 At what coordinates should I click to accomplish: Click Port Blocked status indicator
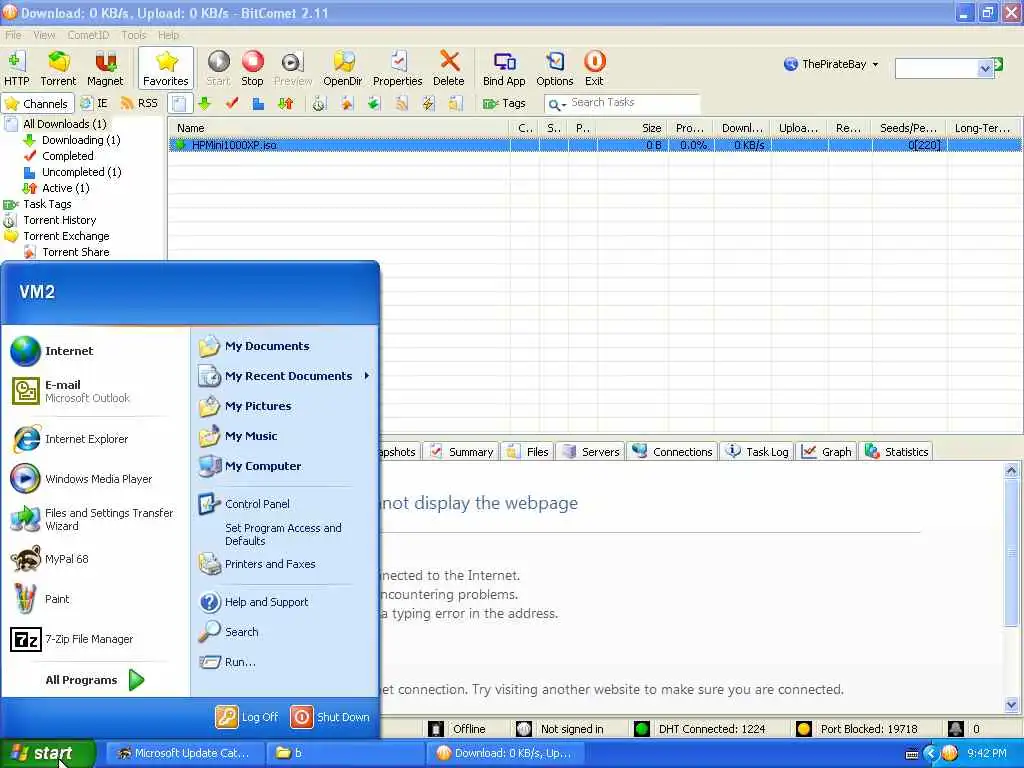857,729
